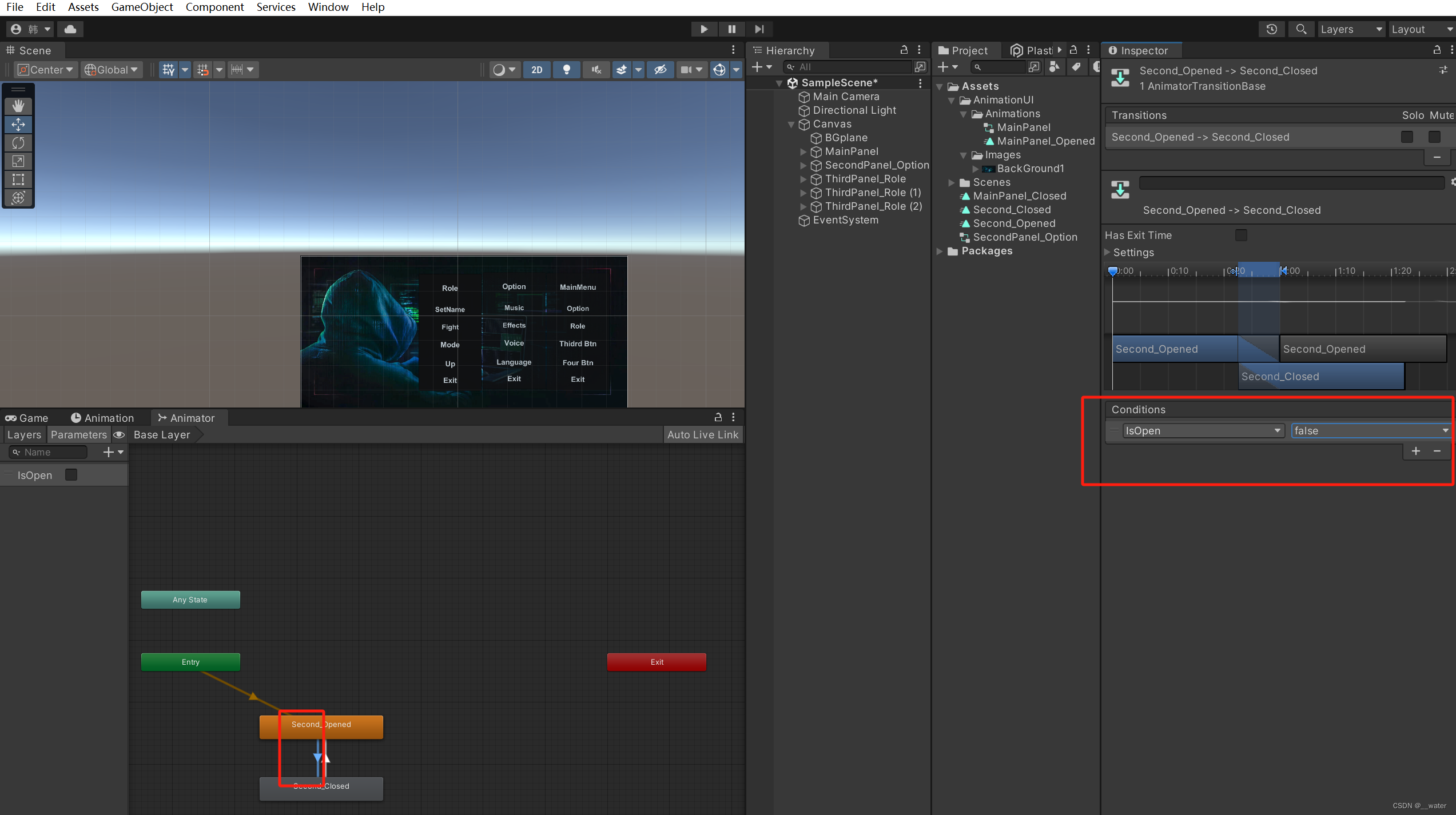Select the Hand view tool
The width and height of the screenshot is (1456, 815).
coord(18,106)
